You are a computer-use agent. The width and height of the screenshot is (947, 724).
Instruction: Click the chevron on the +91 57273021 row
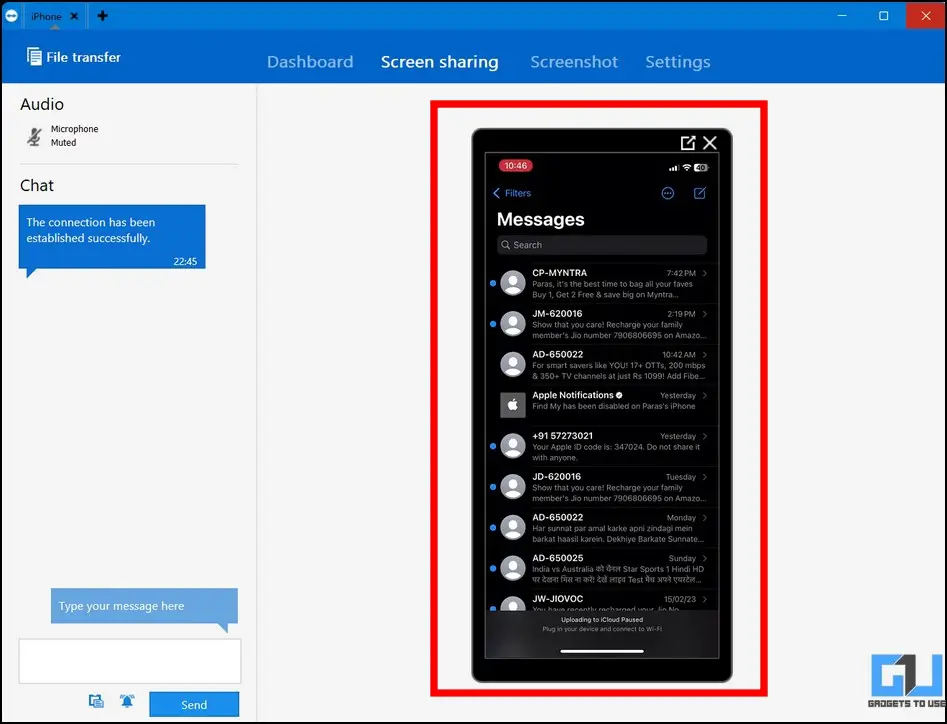pyautogui.click(x=705, y=436)
